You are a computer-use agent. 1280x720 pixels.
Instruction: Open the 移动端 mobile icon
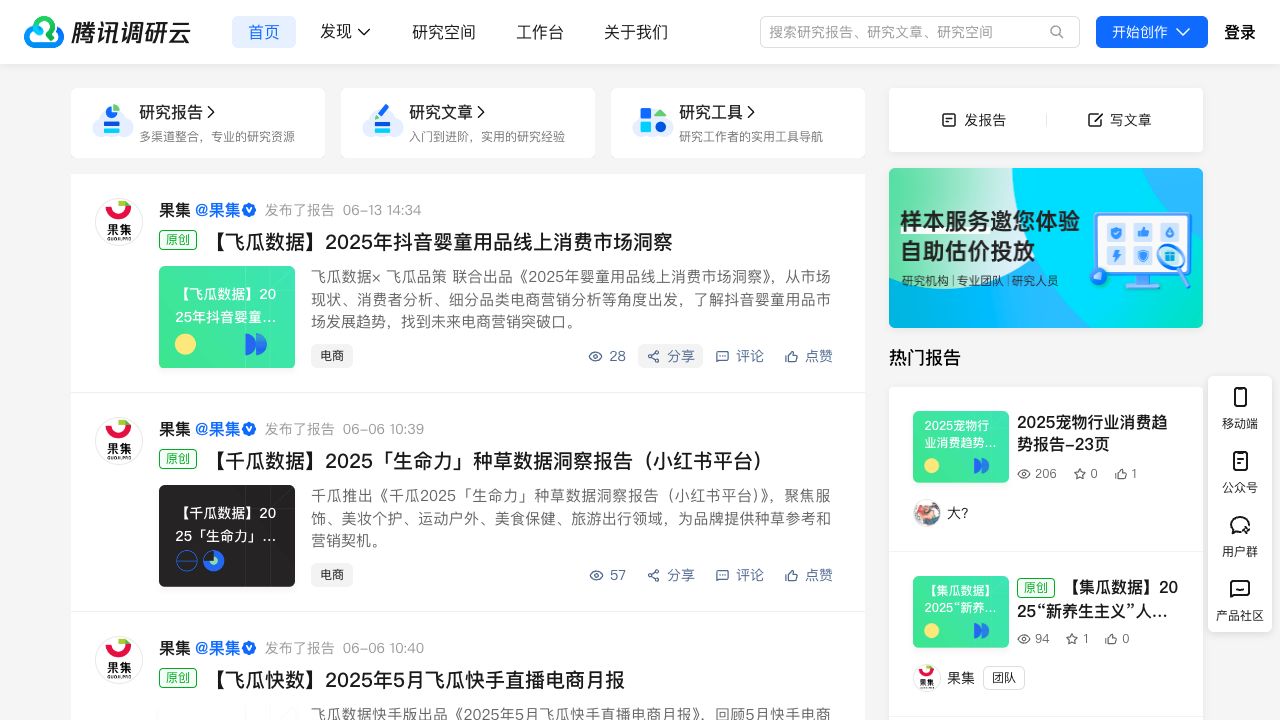(x=1240, y=406)
